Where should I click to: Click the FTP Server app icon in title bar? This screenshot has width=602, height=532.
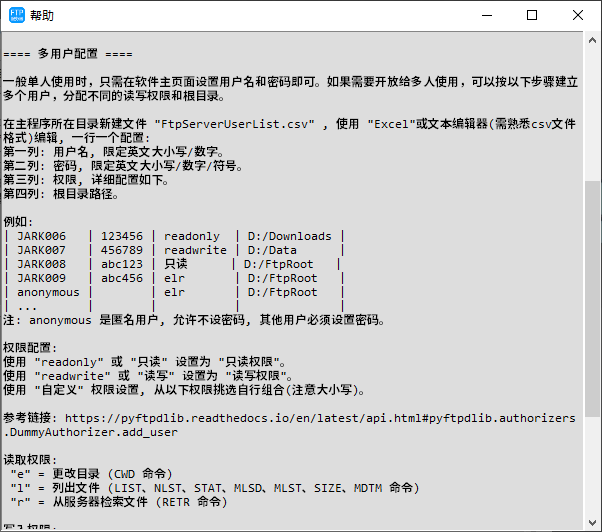click(15, 15)
